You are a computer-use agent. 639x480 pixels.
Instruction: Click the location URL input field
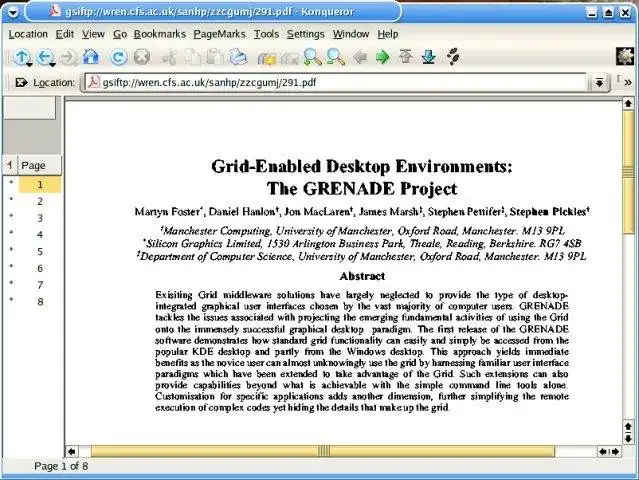pyautogui.click(x=334, y=82)
